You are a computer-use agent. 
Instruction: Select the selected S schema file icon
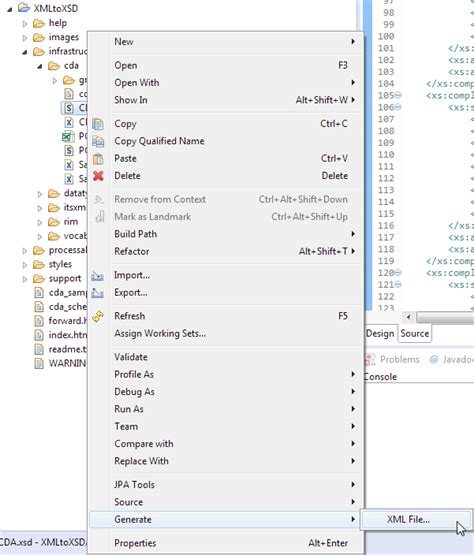(x=69, y=108)
